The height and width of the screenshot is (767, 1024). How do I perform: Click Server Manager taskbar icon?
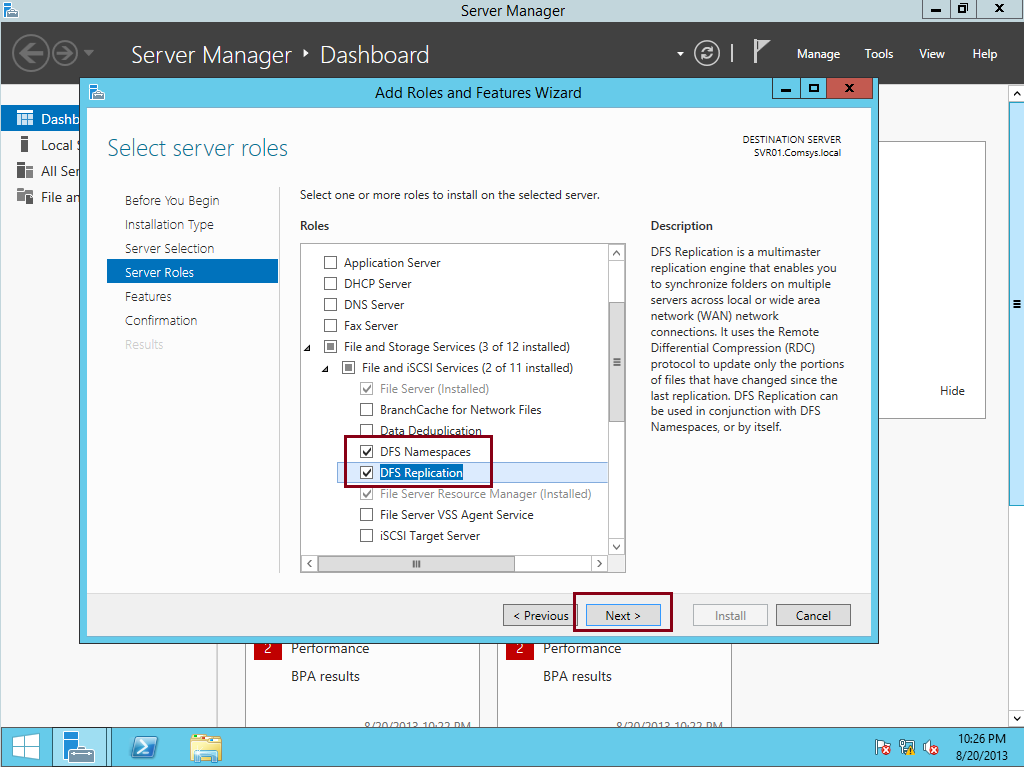tap(79, 747)
